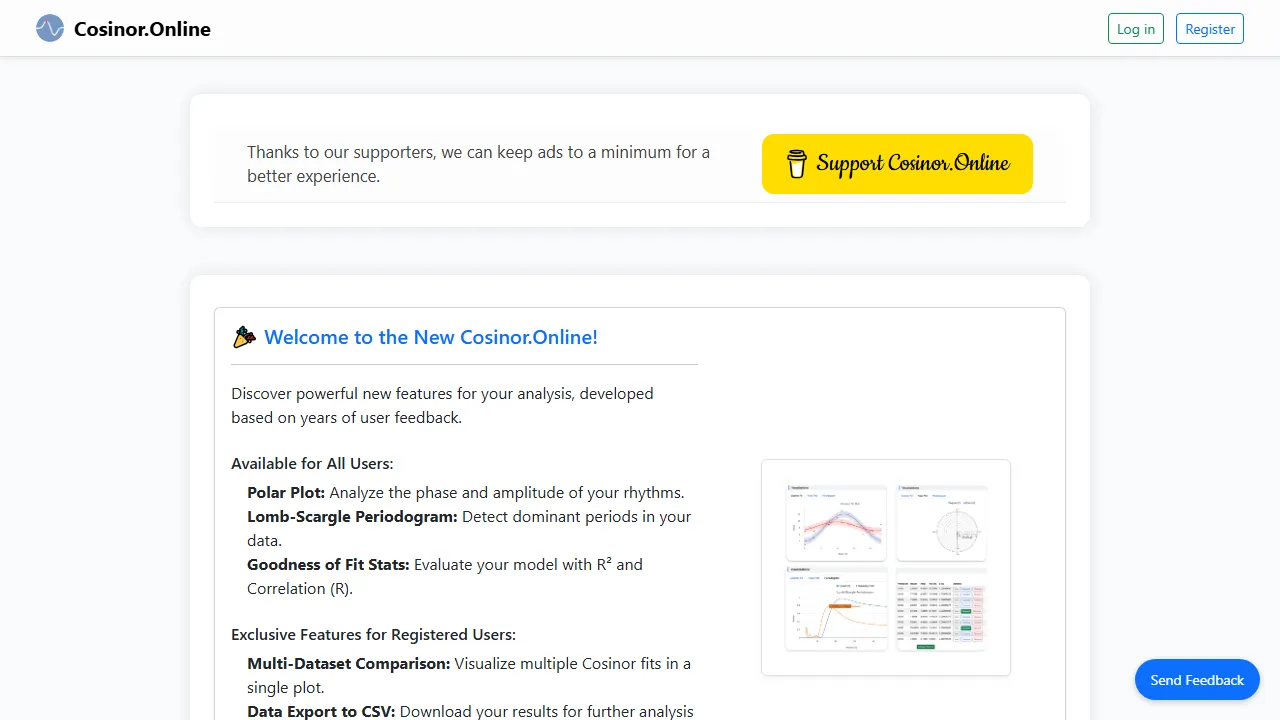Image resolution: width=1280 pixels, height=720 pixels.
Task: Click the Cosinor.Online waveform logo icon
Action: [49, 28]
